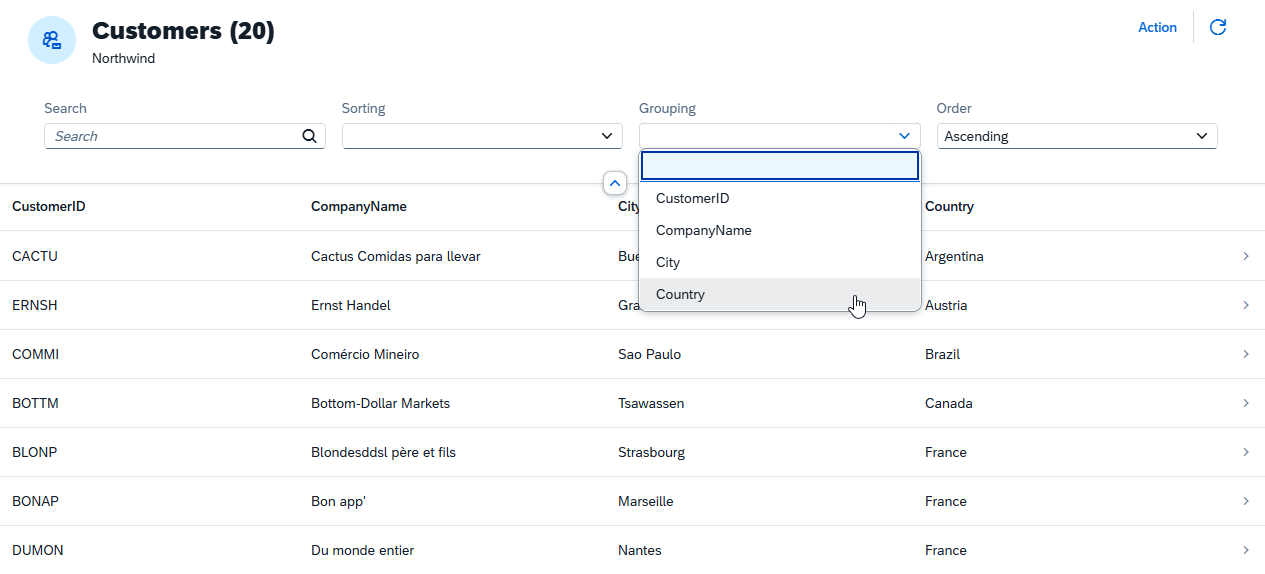
Task: Click the Northwind subtitle
Action: 123,58
